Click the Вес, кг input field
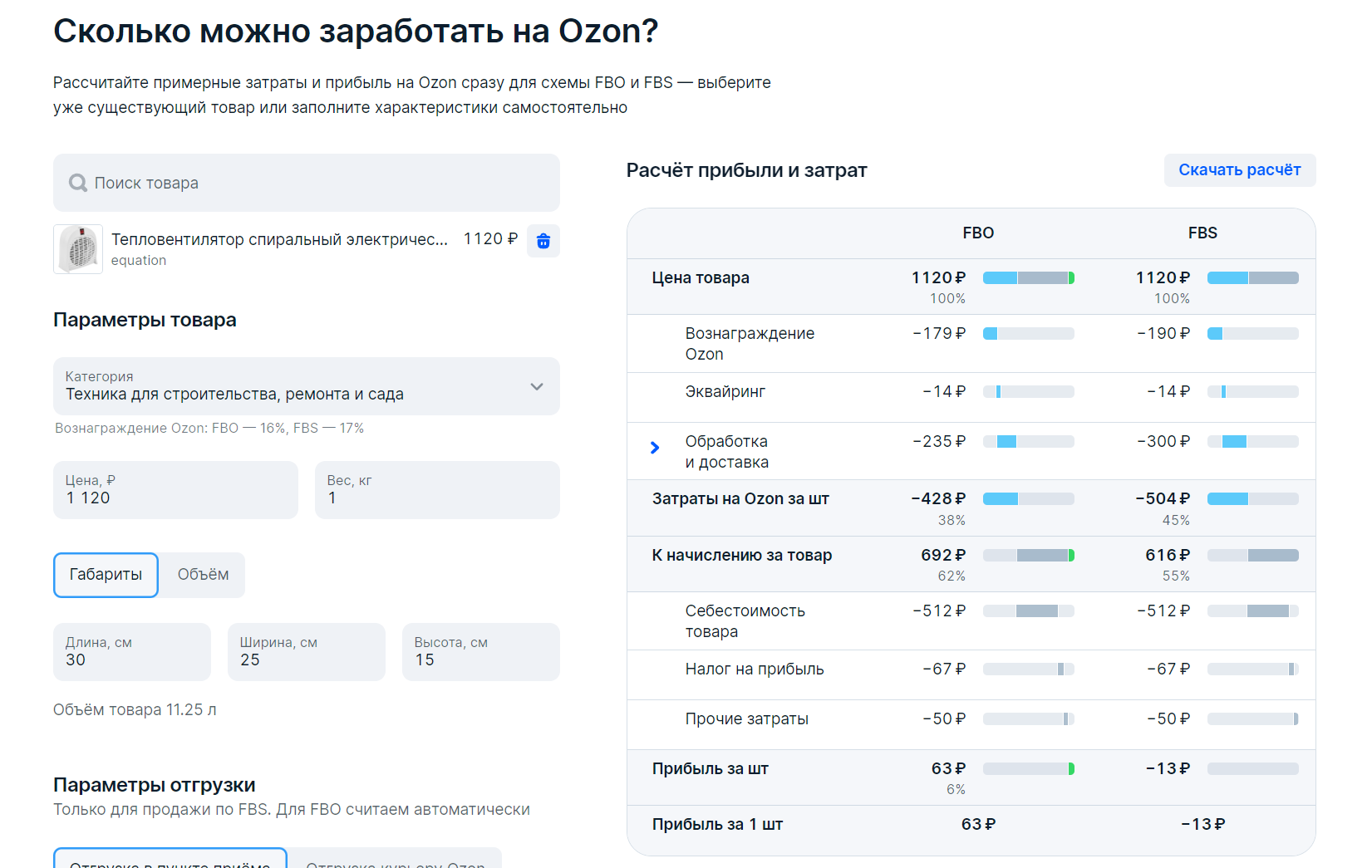This screenshot has width=1372, height=868. (x=437, y=490)
